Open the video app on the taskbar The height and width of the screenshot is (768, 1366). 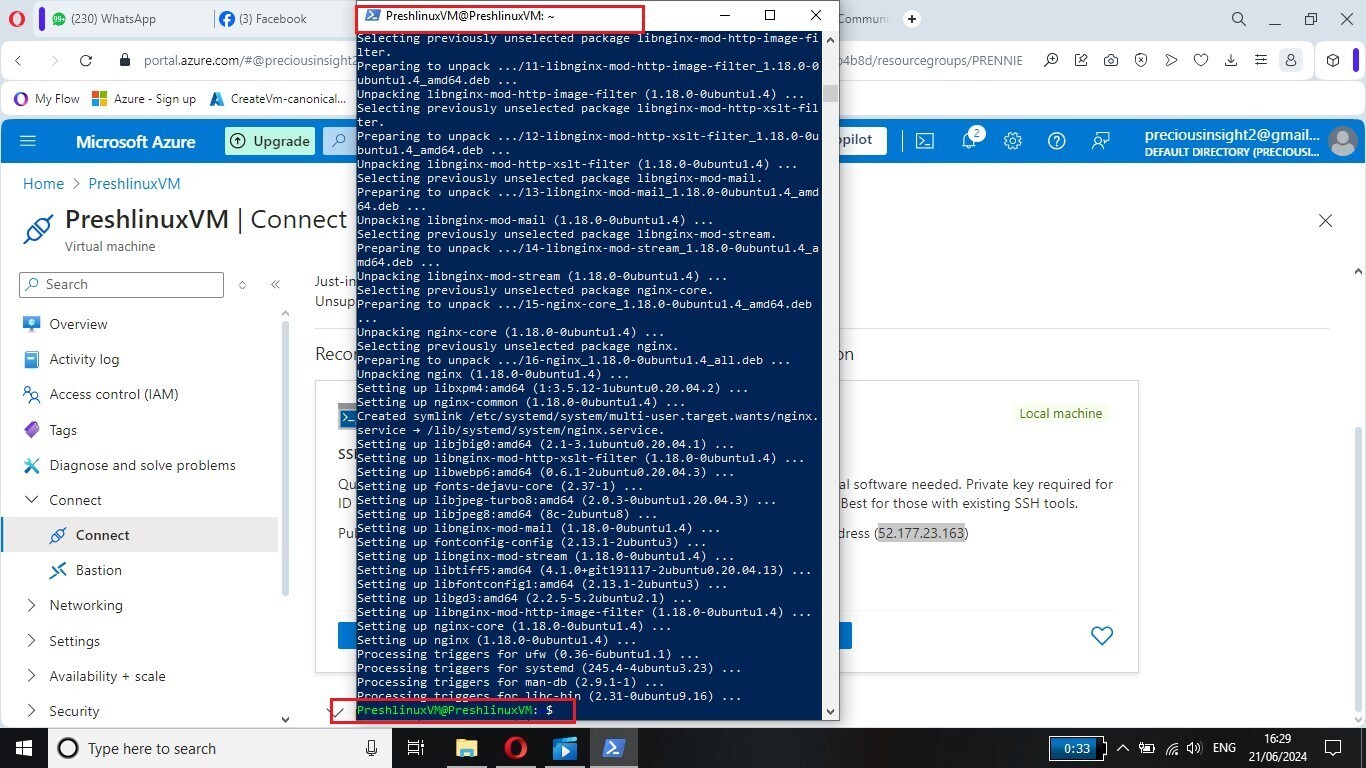point(564,748)
